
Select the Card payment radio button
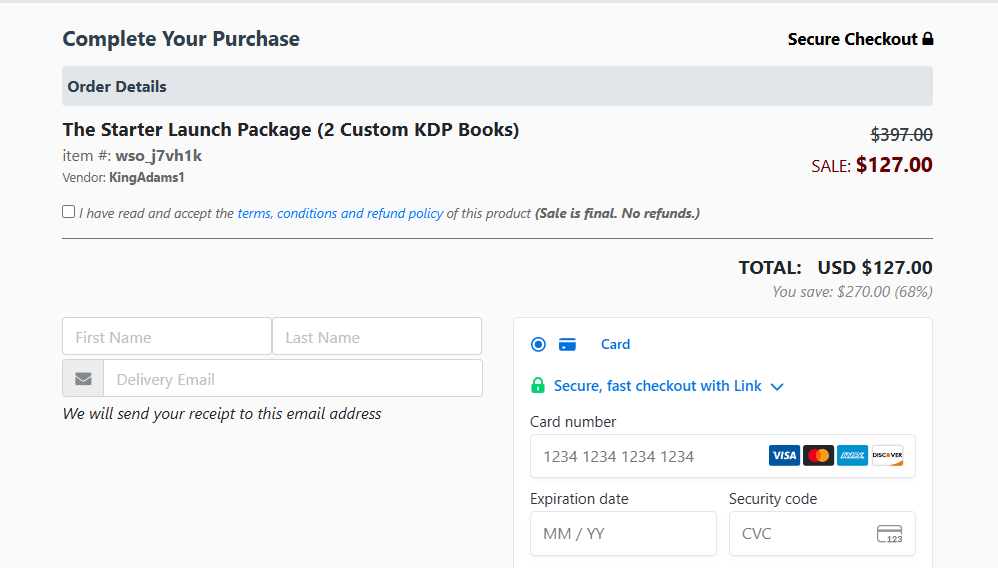click(538, 344)
